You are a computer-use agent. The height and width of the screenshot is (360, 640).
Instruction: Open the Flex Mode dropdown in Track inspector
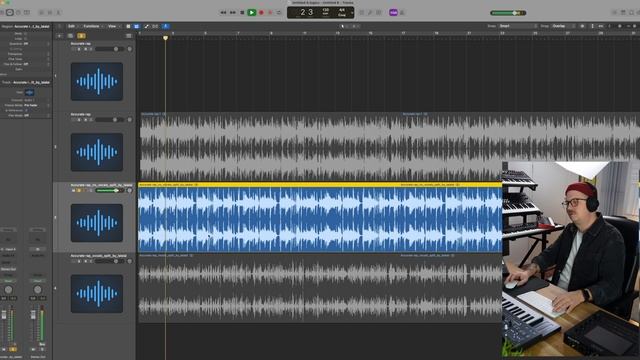[x=36, y=116]
